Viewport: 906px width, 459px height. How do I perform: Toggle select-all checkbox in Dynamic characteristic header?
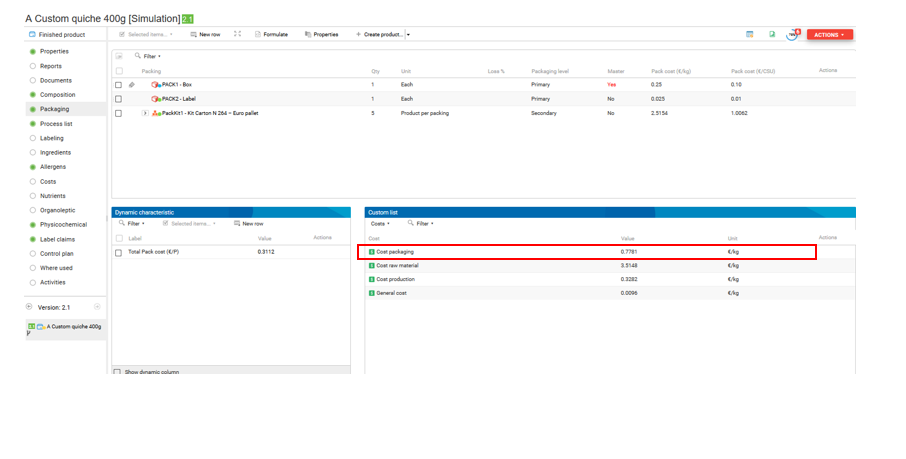tap(119, 238)
